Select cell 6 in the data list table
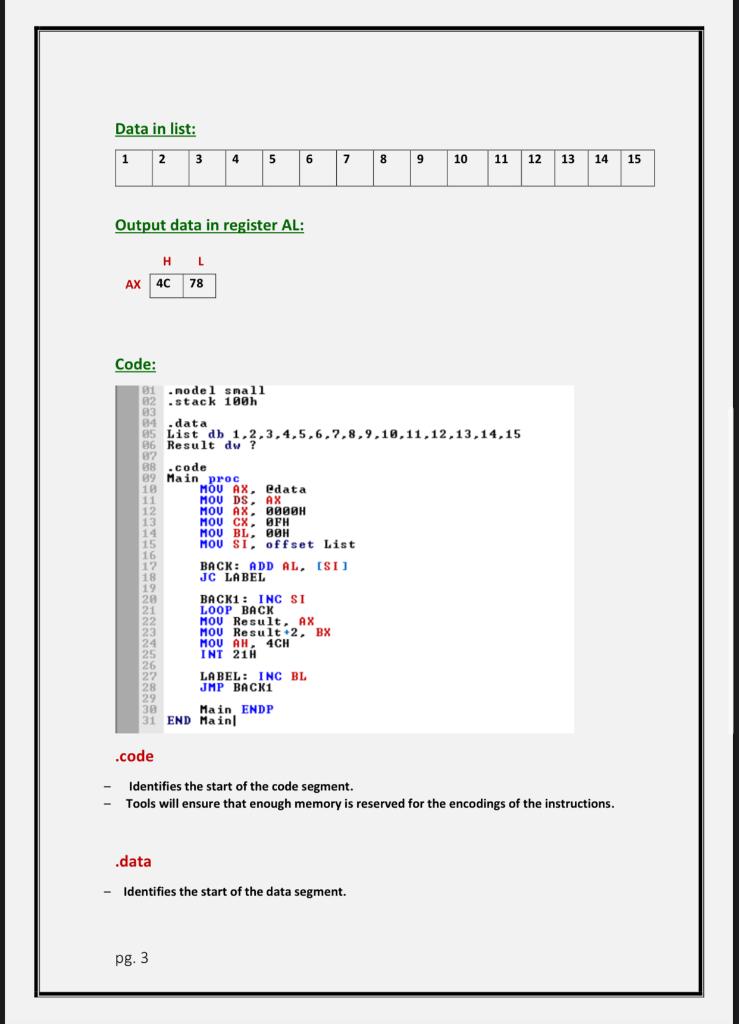 click(x=319, y=168)
